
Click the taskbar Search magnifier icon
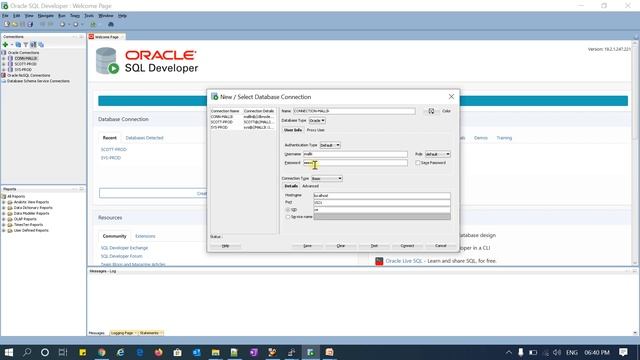pyautogui.click(x=27, y=352)
